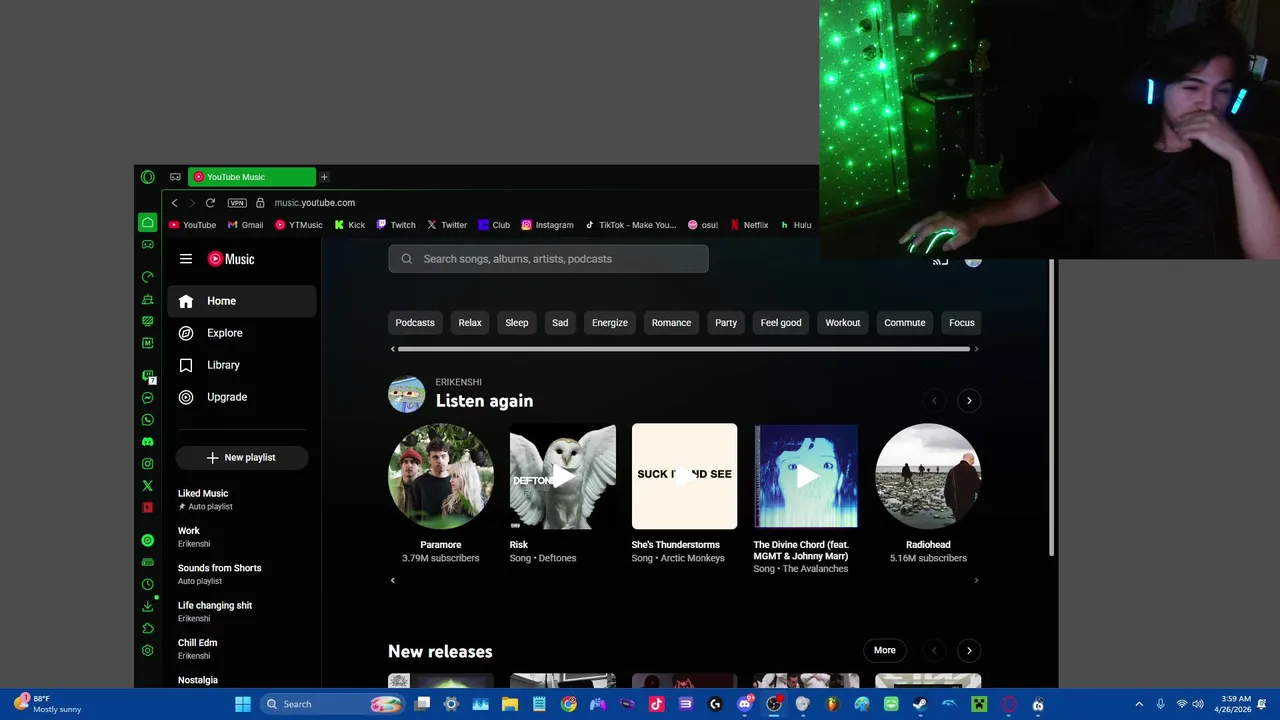Select the Romance mood chip
Screen dimensions: 1280x720
click(x=671, y=323)
